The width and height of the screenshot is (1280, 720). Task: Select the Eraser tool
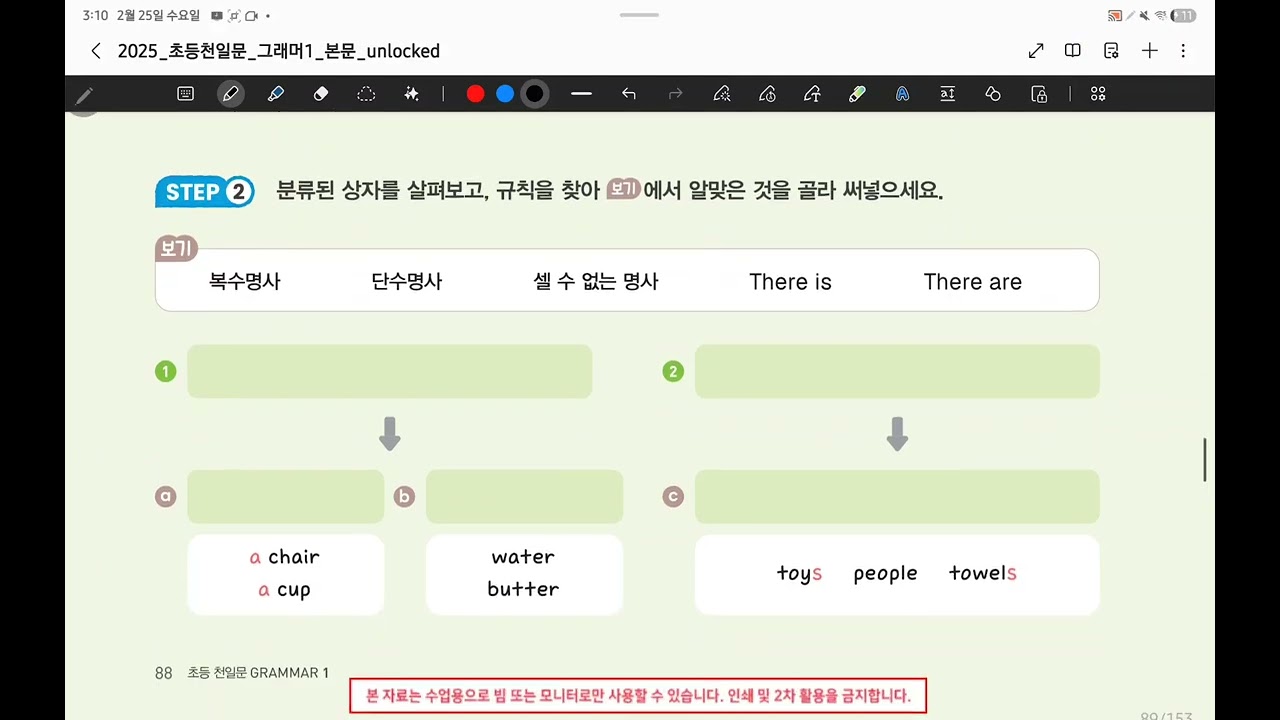(x=321, y=94)
